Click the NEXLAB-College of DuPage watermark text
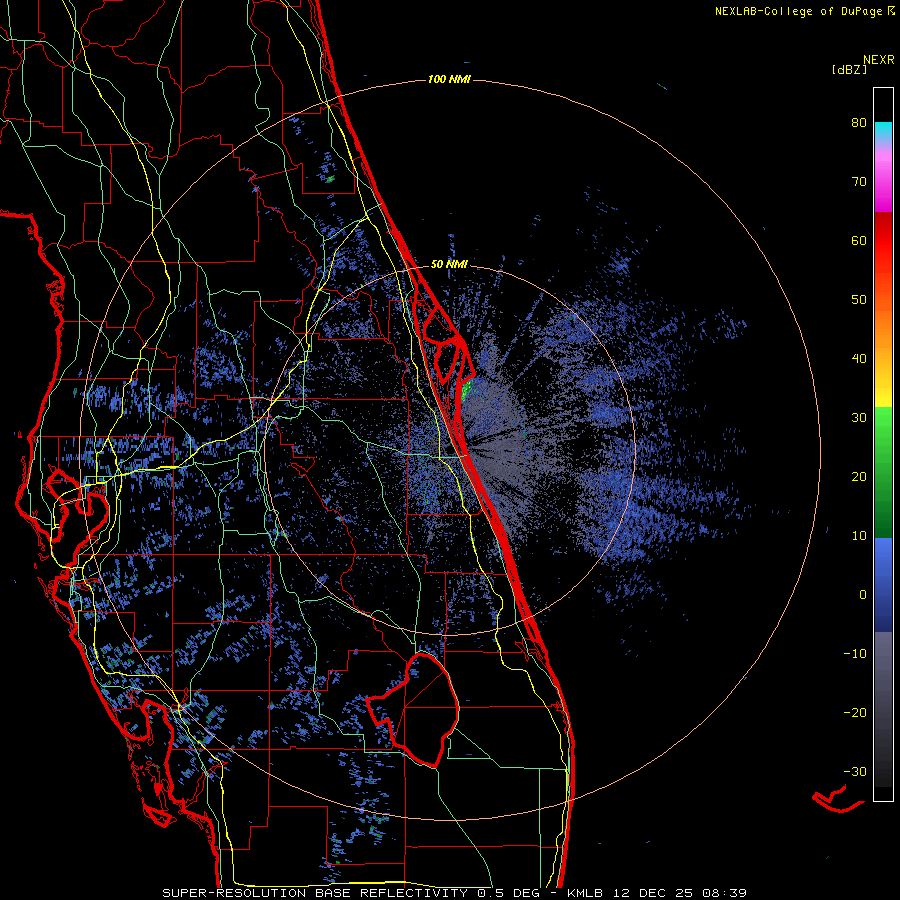Viewport: 900px width, 900px height. click(x=804, y=11)
